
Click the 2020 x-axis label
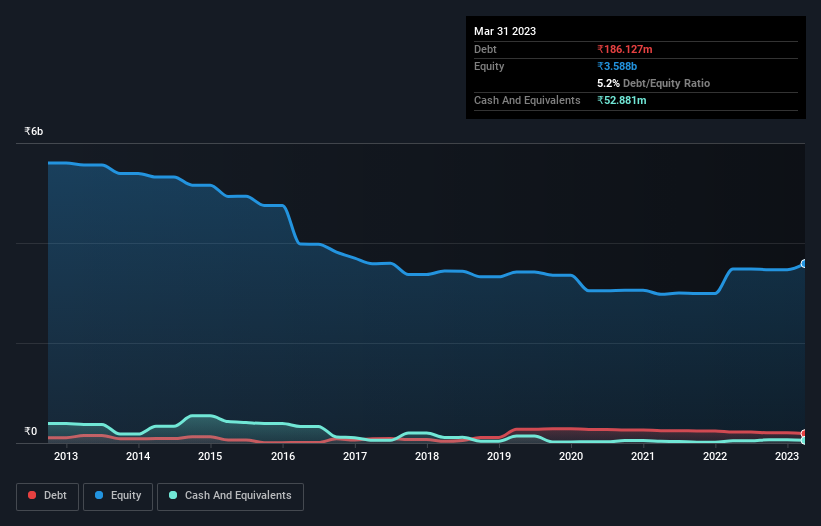tap(571, 456)
